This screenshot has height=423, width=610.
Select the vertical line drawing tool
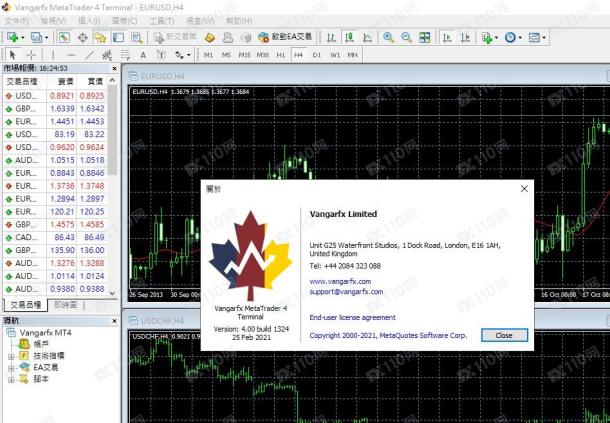(x=53, y=55)
